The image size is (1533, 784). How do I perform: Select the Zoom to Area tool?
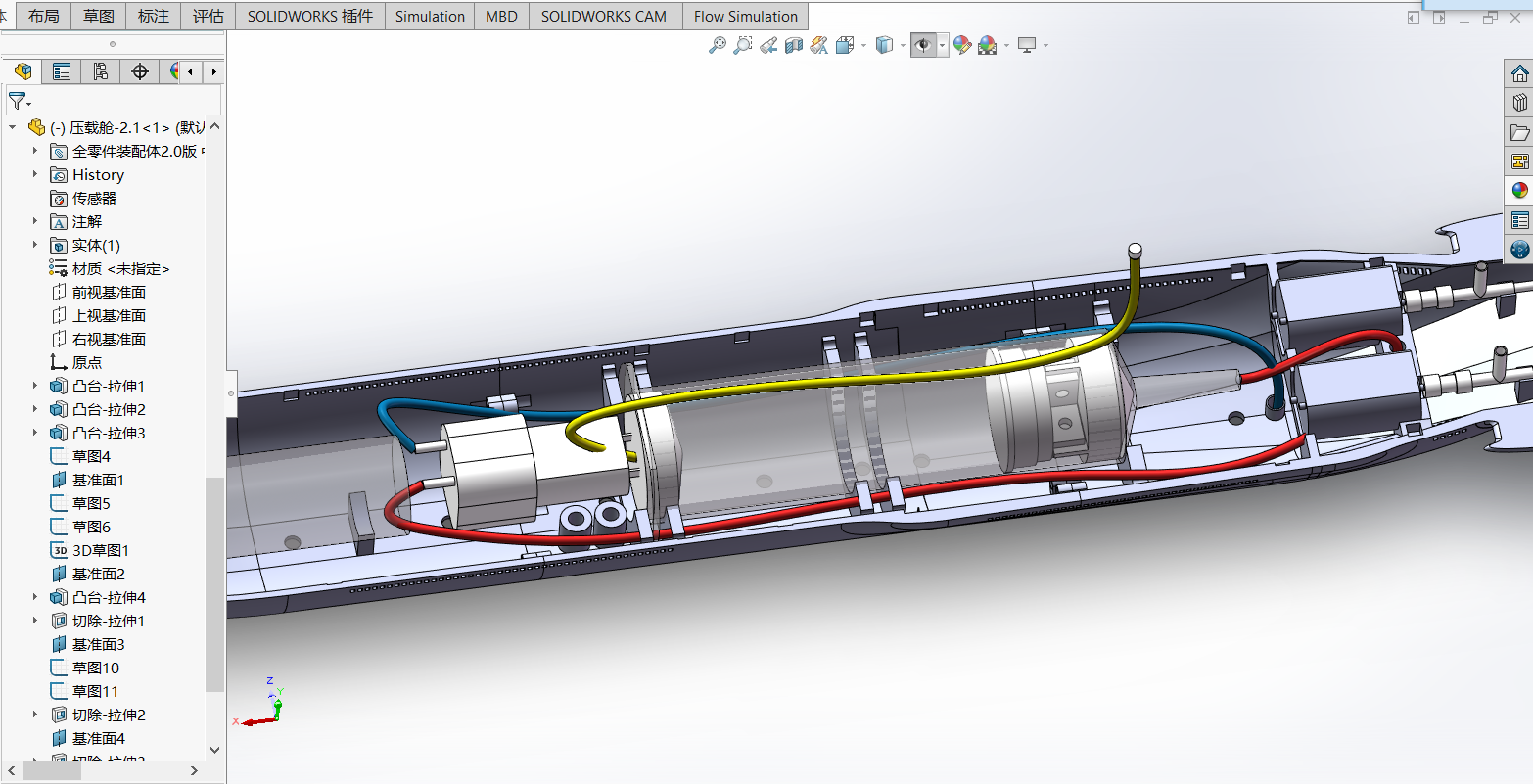point(743,45)
